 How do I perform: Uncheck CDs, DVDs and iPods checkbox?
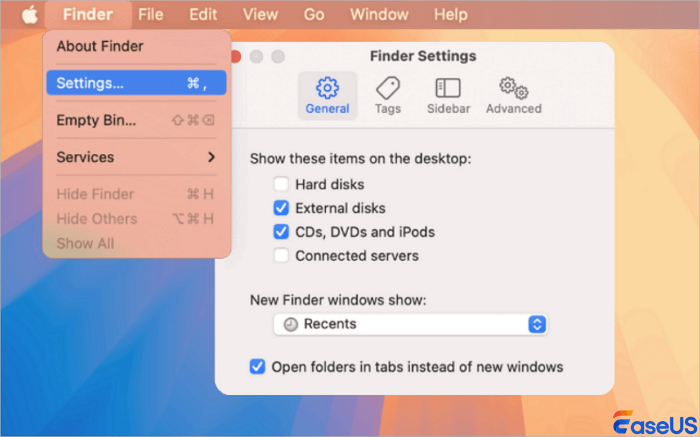coord(281,232)
